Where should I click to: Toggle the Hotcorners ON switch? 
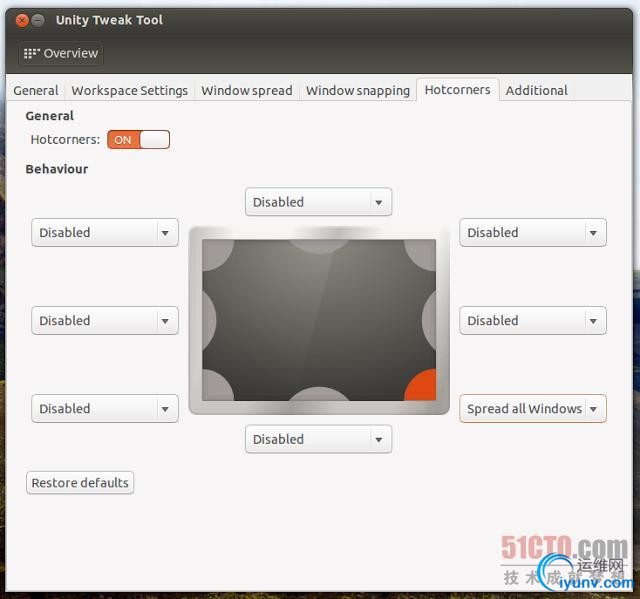138,140
